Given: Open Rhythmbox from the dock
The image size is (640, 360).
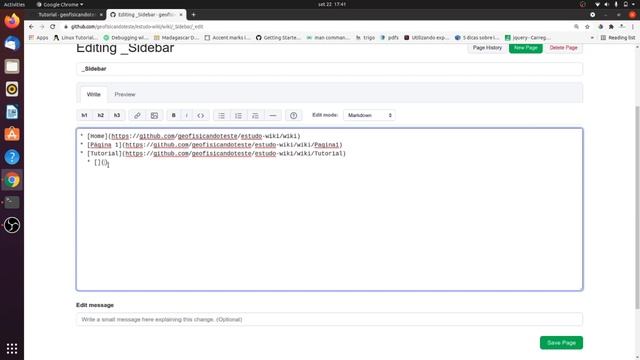Looking at the screenshot, I should pyautogui.click(x=12, y=89).
